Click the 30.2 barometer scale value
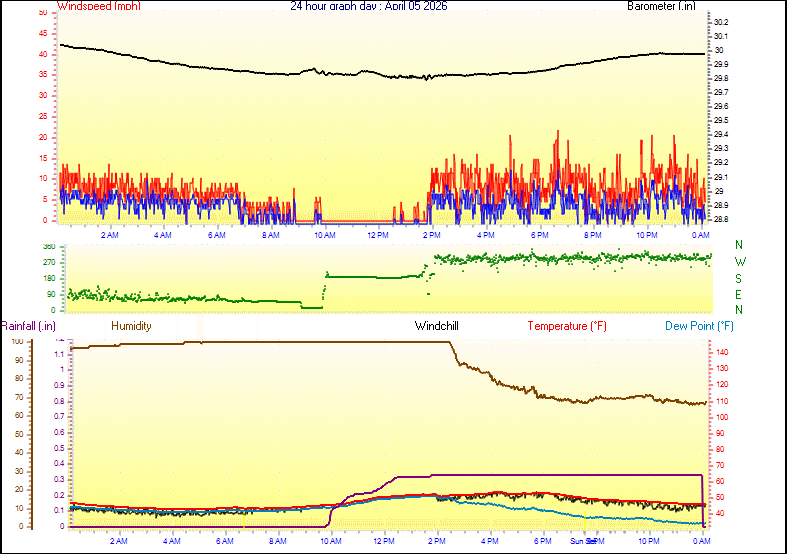The image size is (798, 554). tap(720, 22)
